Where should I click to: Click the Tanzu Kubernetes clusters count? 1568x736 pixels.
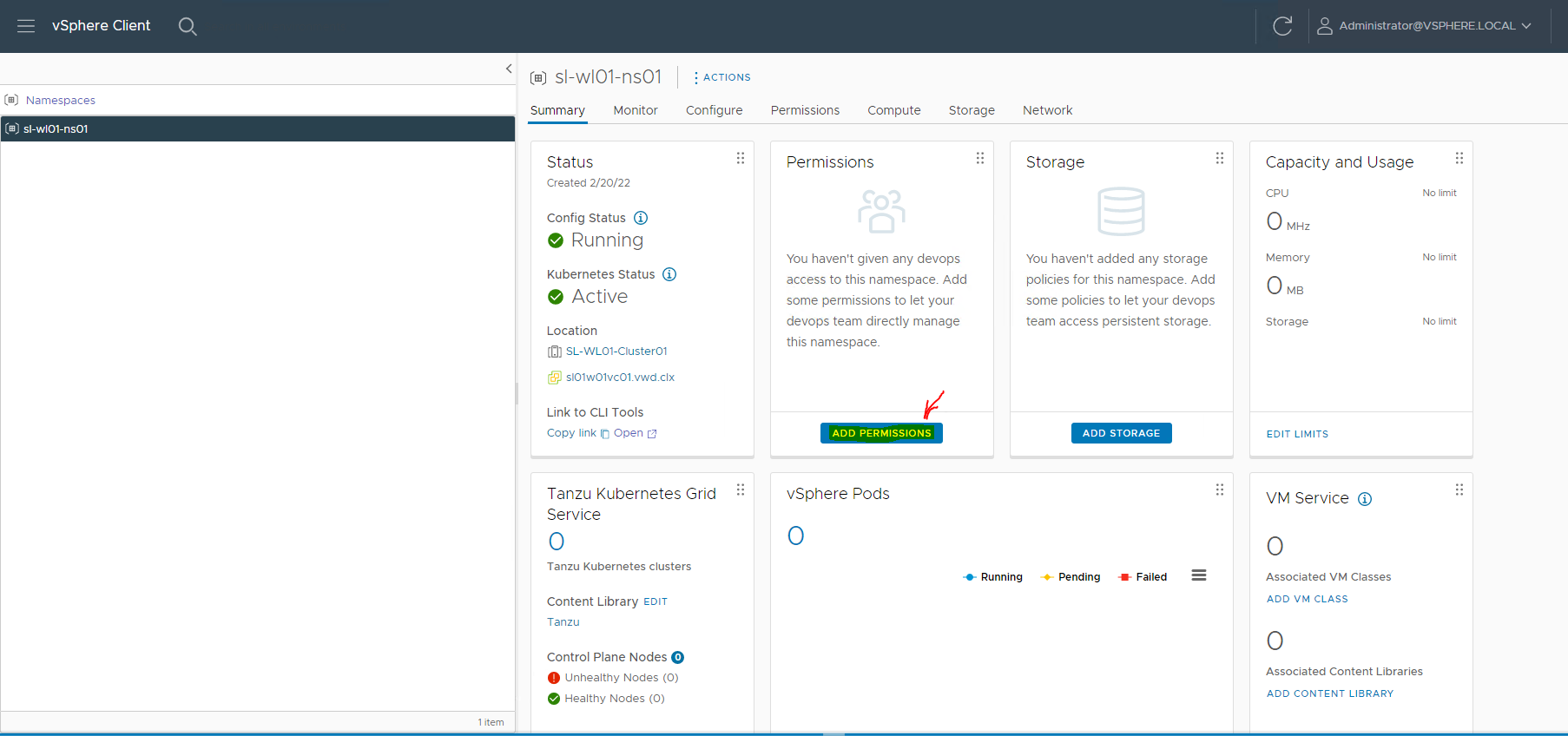pyautogui.click(x=557, y=542)
